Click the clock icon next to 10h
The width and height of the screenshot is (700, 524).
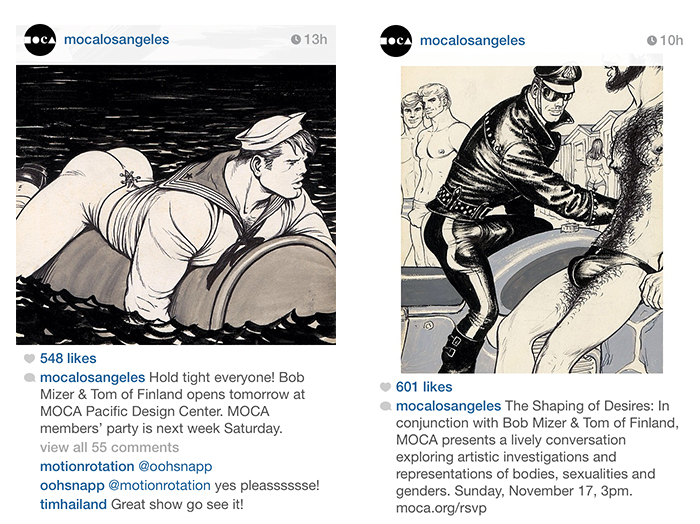651,41
